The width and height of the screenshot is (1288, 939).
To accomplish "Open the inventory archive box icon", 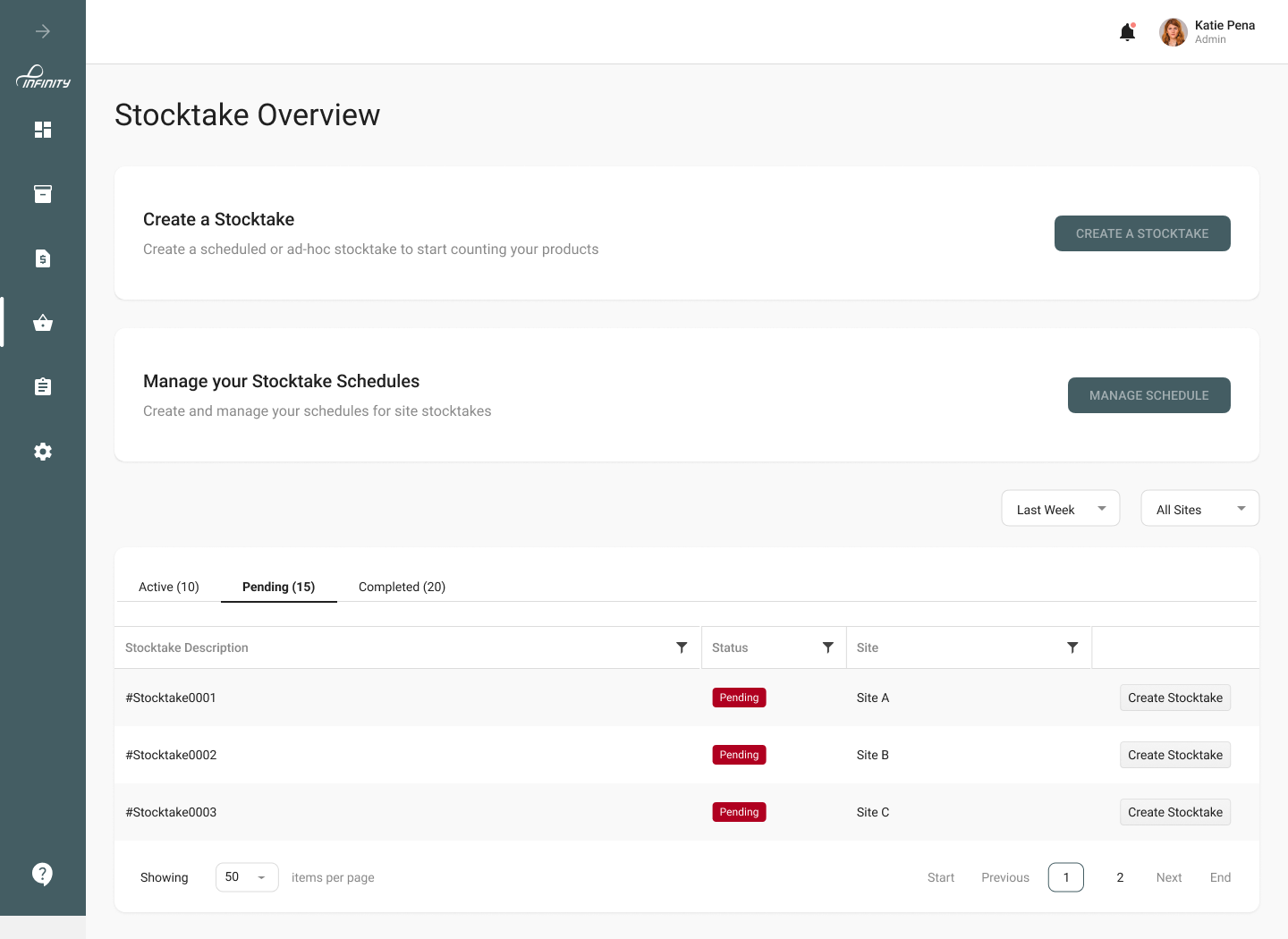I will point(43,194).
